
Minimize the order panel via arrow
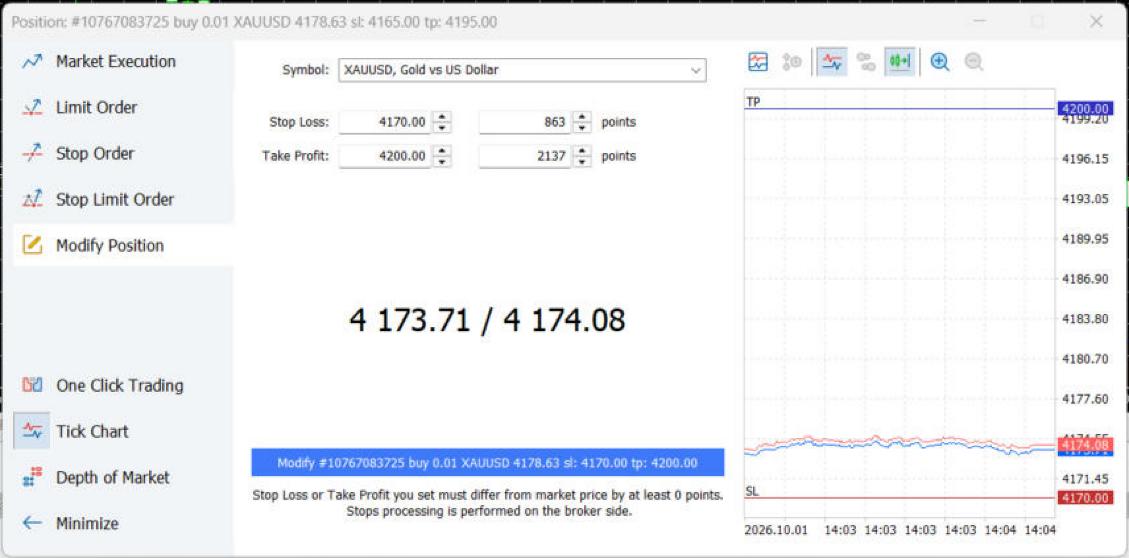[x=32, y=523]
